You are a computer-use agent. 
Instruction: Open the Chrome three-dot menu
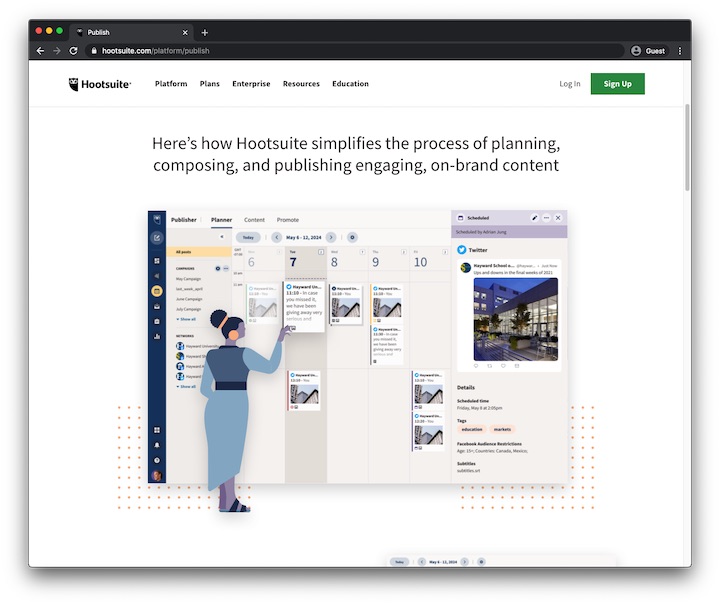pos(680,51)
